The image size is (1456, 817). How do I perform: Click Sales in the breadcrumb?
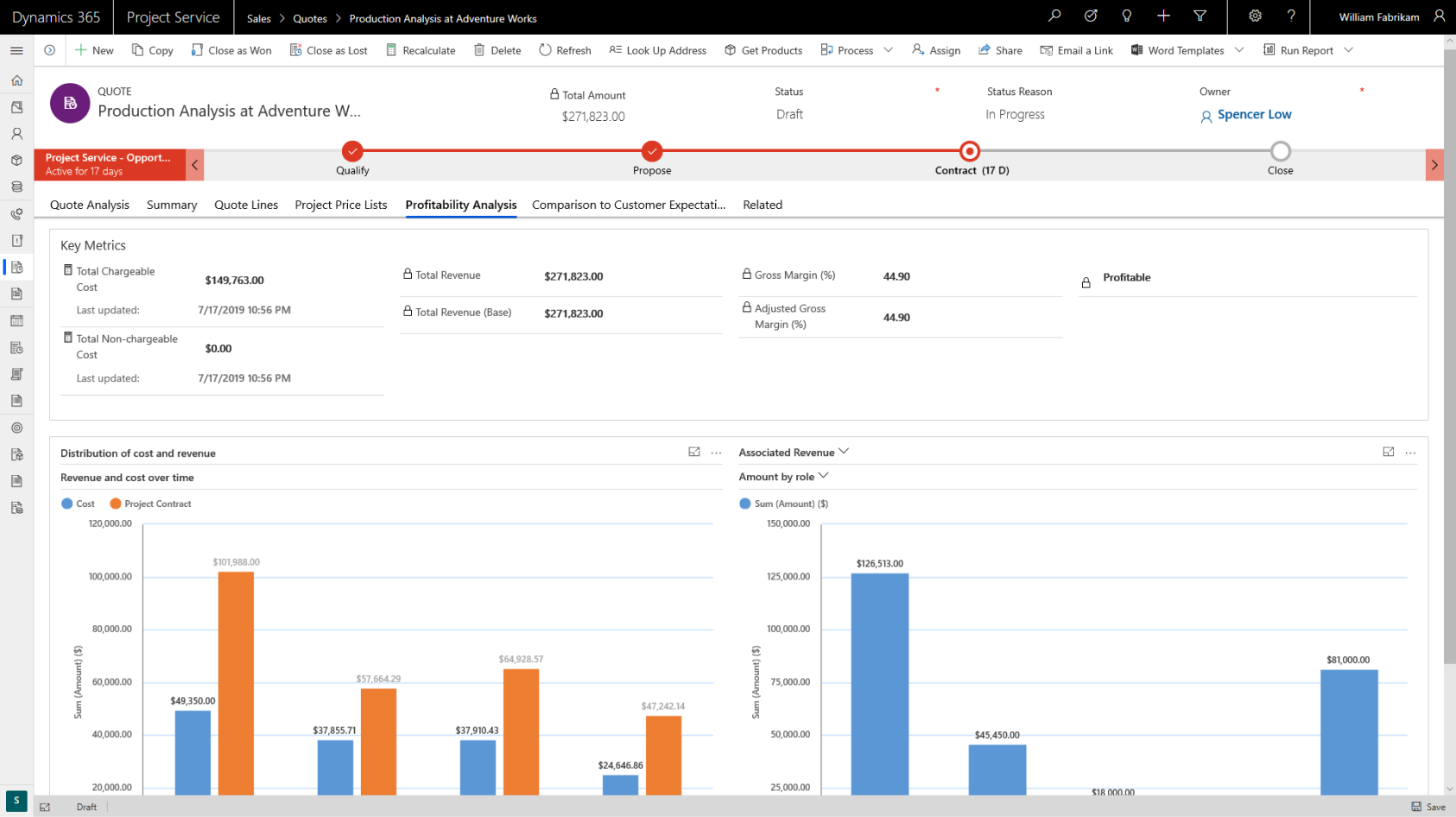pos(259,18)
